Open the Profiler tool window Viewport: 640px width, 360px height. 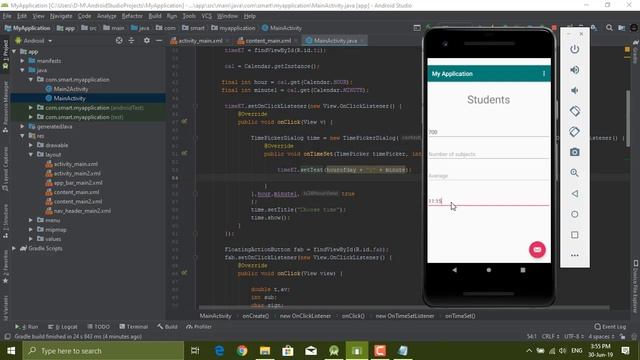(199, 327)
